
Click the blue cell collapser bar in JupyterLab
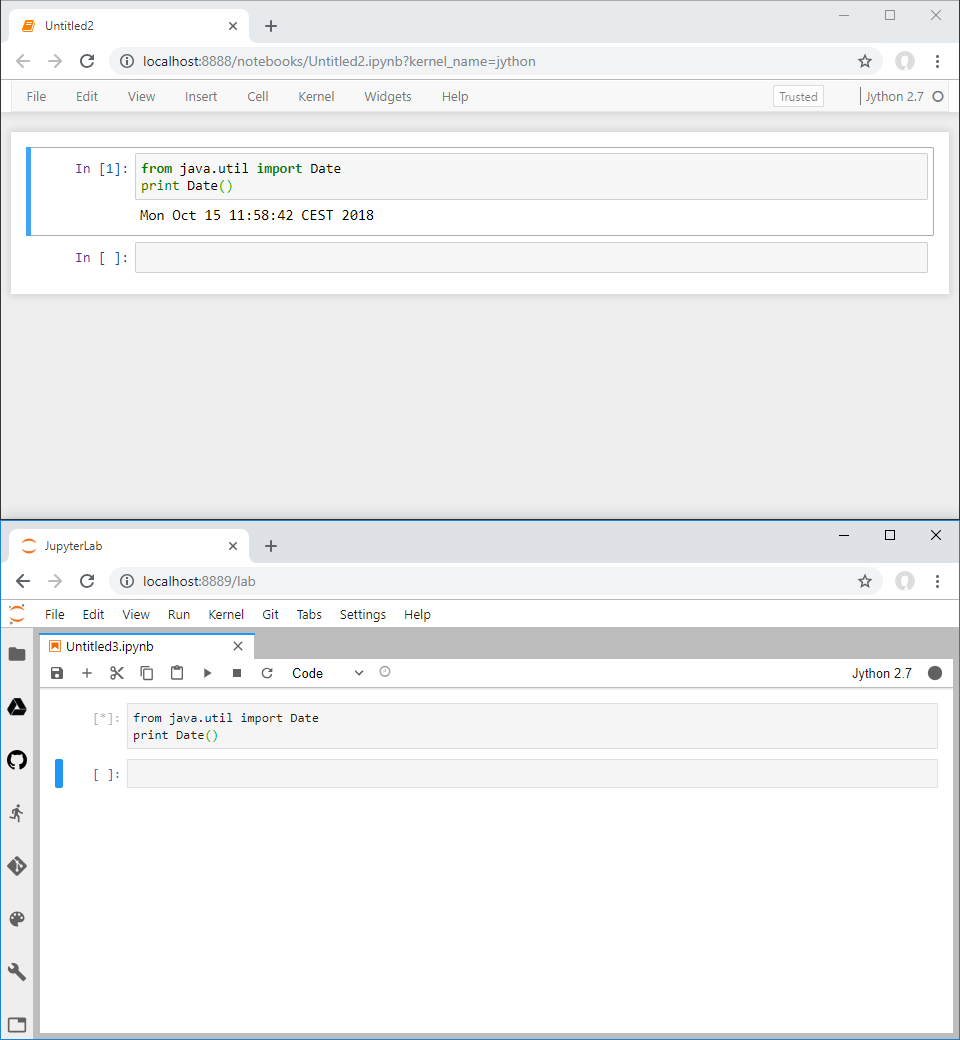point(59,773)
